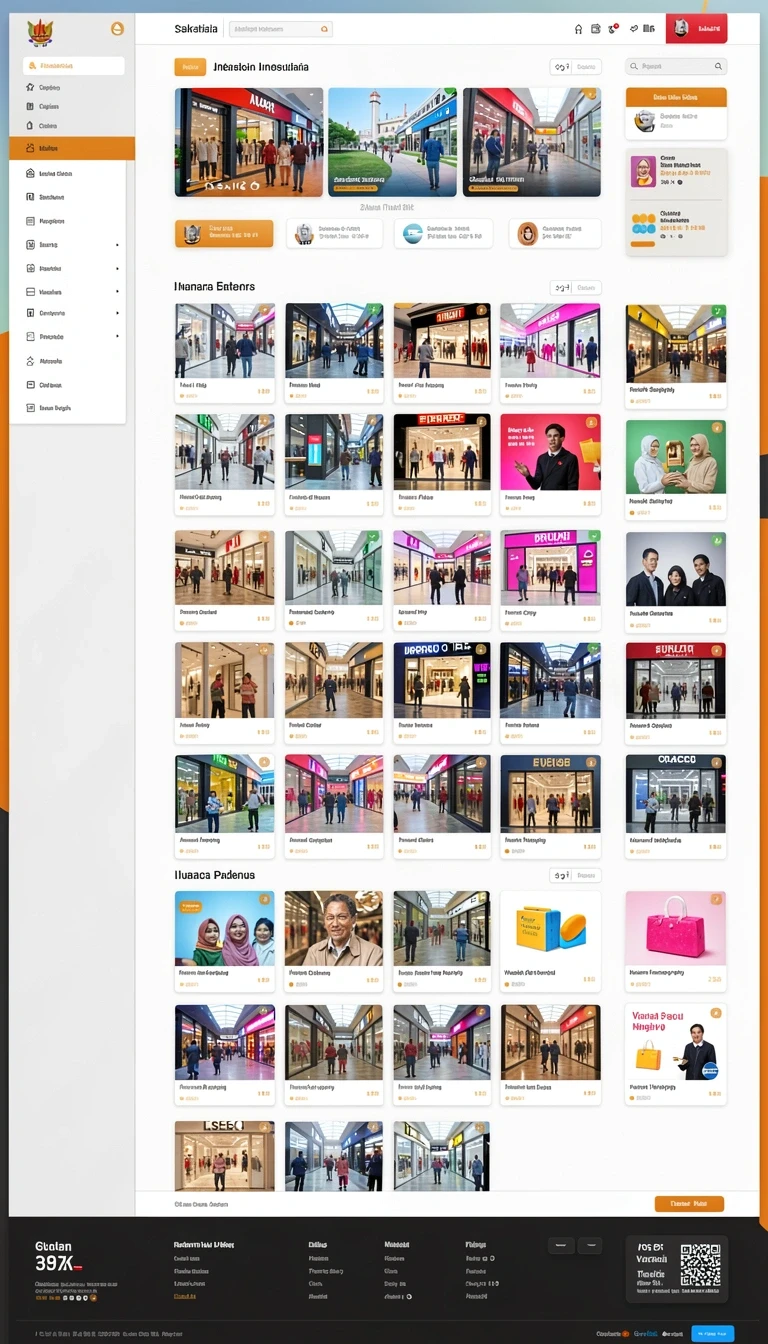768x1344 pixels.
Task: Click the orange icon inside the Sakatiala search field
Action: 324,30
